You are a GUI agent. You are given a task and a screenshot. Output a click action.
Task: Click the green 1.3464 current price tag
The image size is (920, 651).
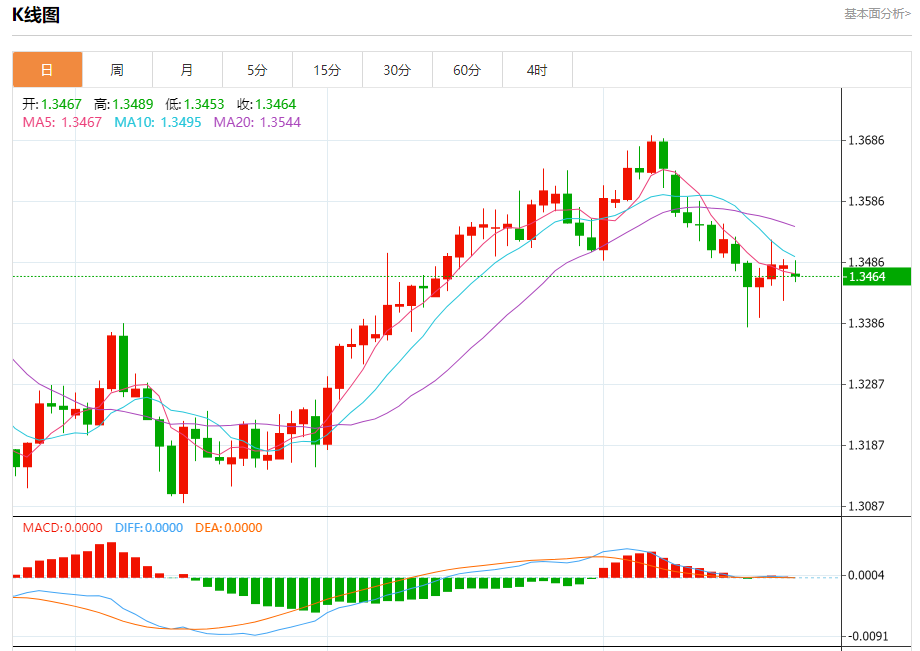pyautogui.click(x=877, y=276)
